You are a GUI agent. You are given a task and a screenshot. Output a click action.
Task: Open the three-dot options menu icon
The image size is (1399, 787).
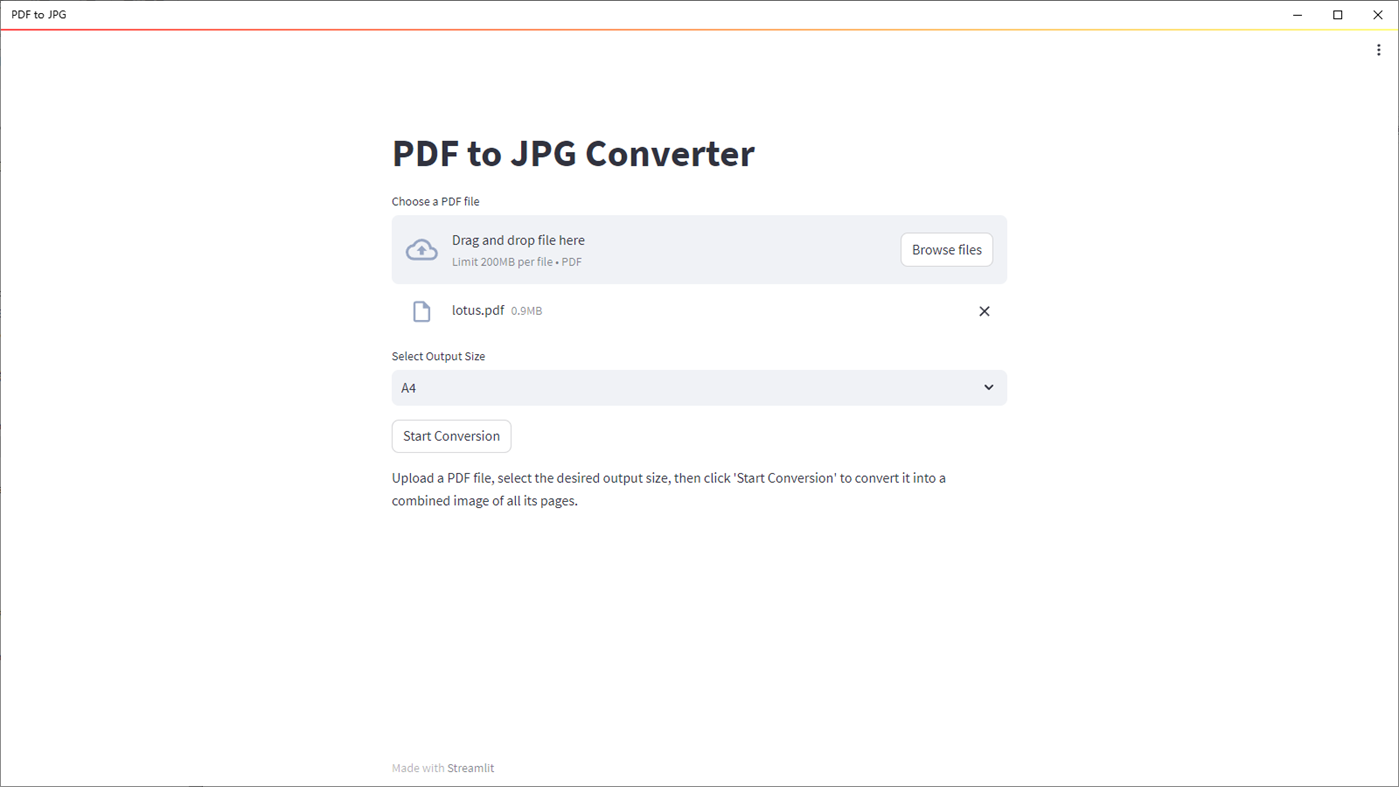click(1378, 49)
